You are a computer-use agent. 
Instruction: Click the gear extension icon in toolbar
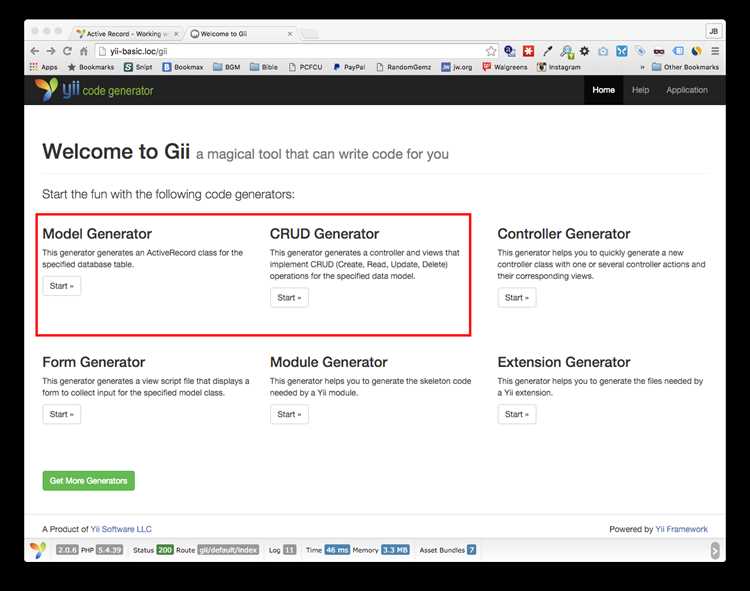585,51
